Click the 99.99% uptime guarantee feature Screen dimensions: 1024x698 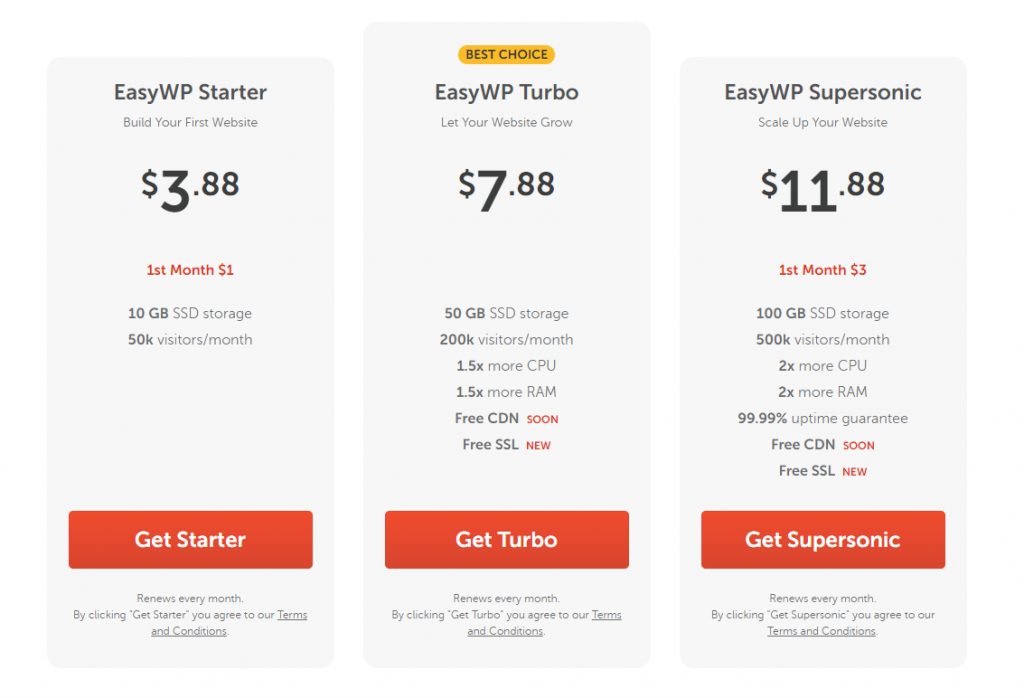[x=822, y=418]
